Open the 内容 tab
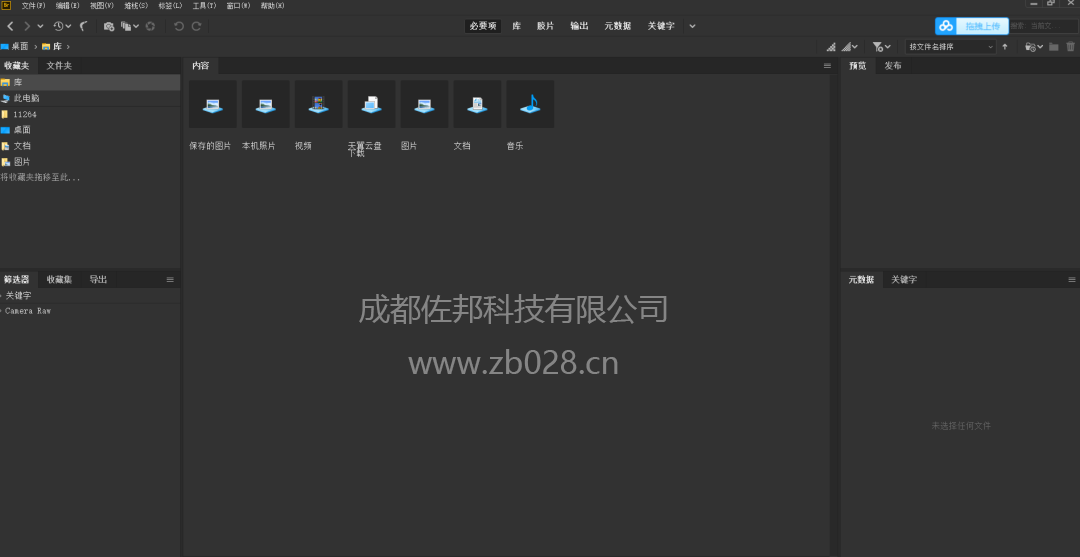The image size is (1080, 557). click(x=200, y=66)
